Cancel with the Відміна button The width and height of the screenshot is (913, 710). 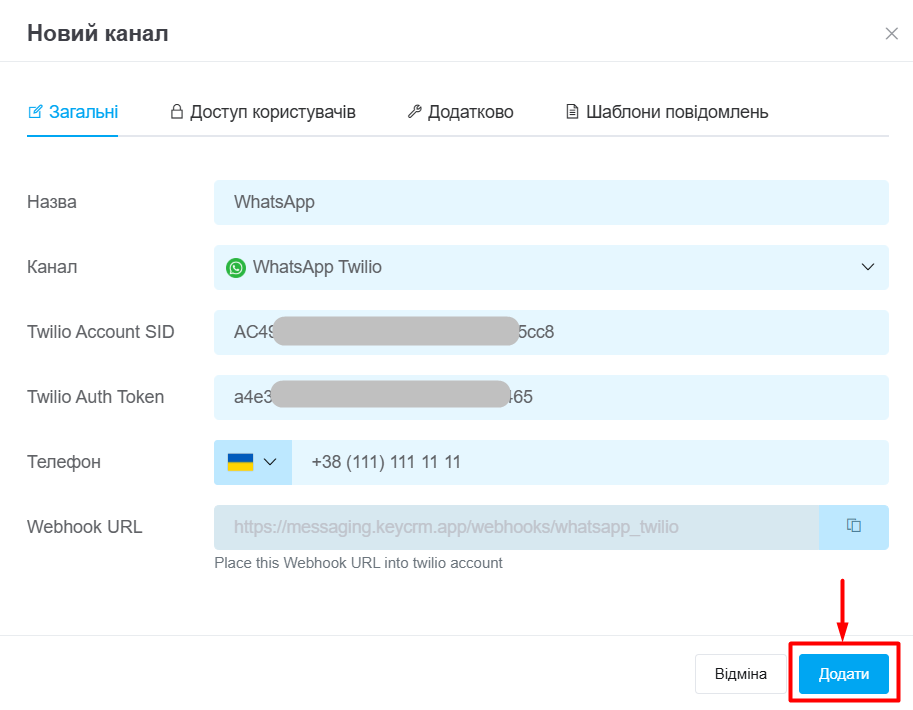click(x=741, y=674)
